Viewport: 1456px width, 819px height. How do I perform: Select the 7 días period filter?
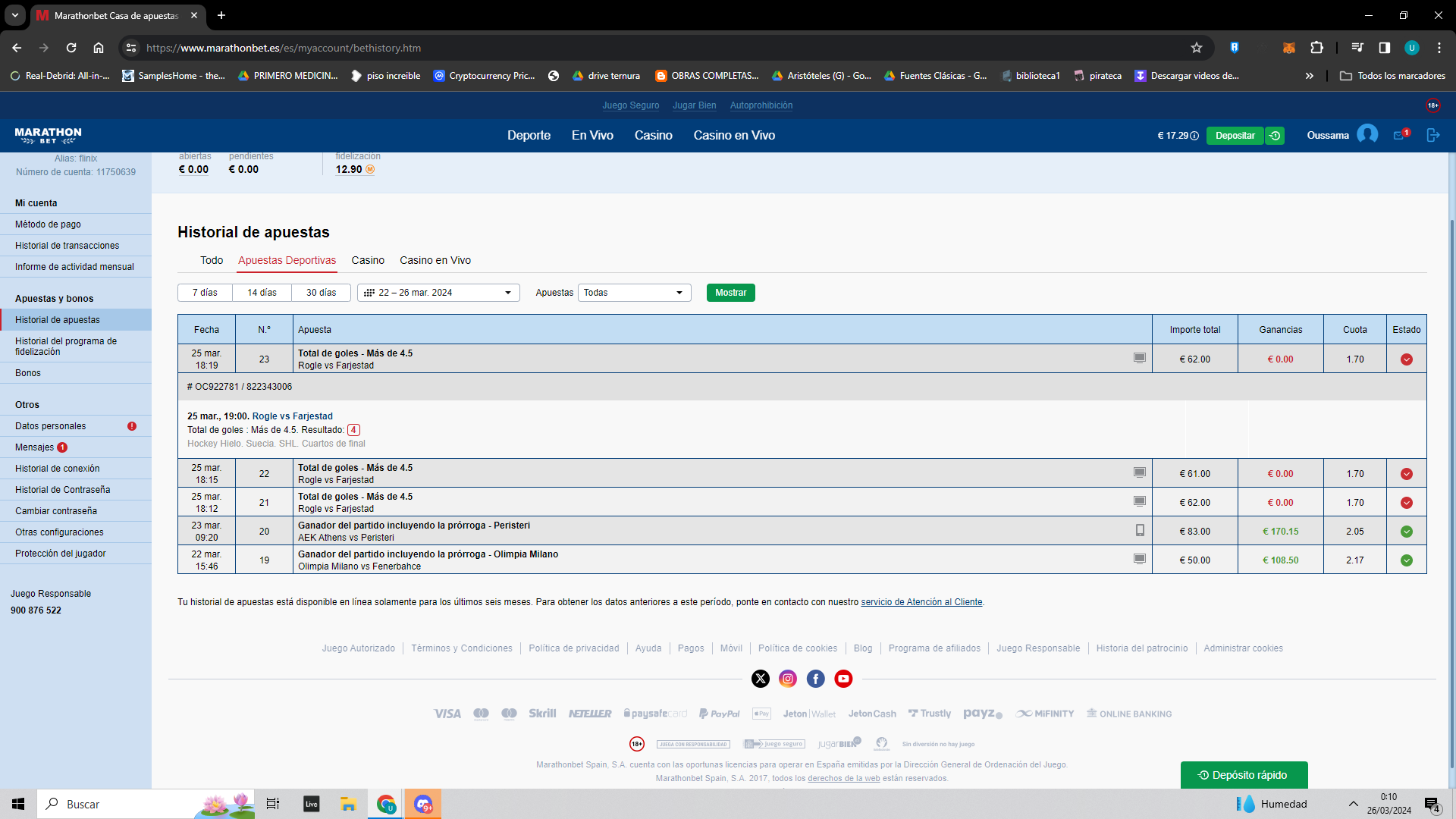click(x=205, y=293)
